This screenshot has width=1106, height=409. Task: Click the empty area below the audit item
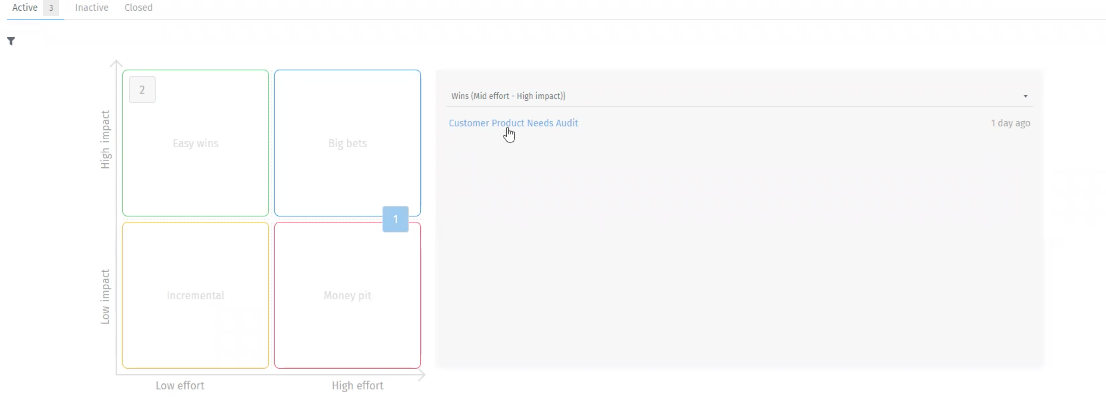point(738,250)
